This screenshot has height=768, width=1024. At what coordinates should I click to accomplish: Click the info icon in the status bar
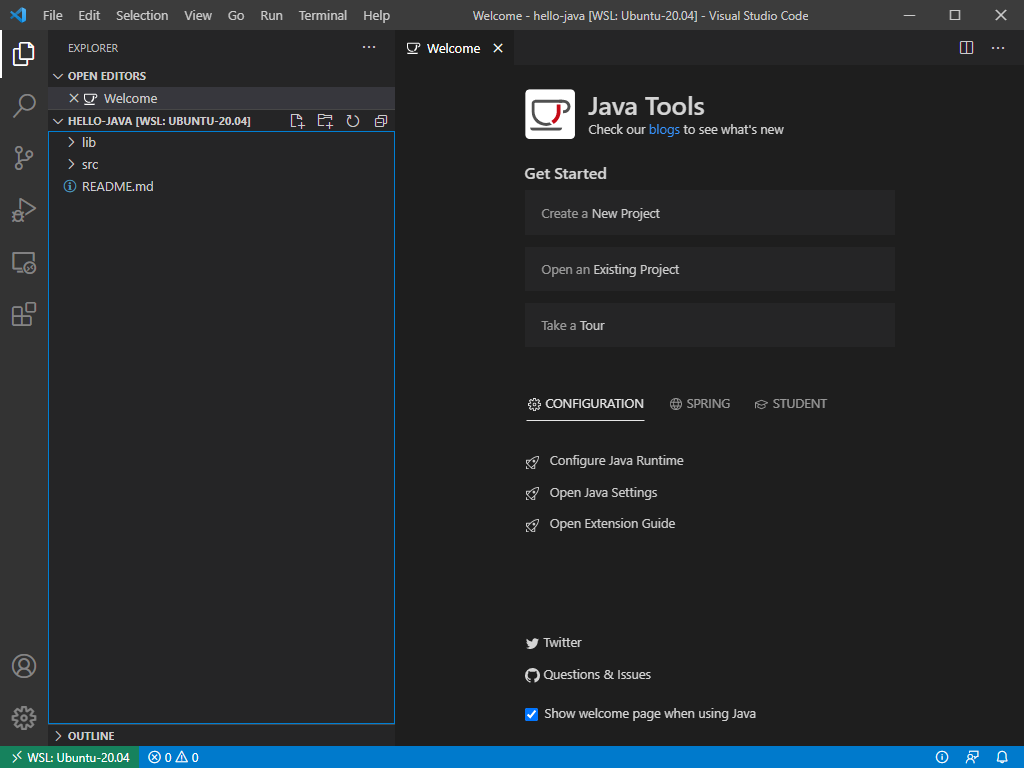(x=942, y=758)
